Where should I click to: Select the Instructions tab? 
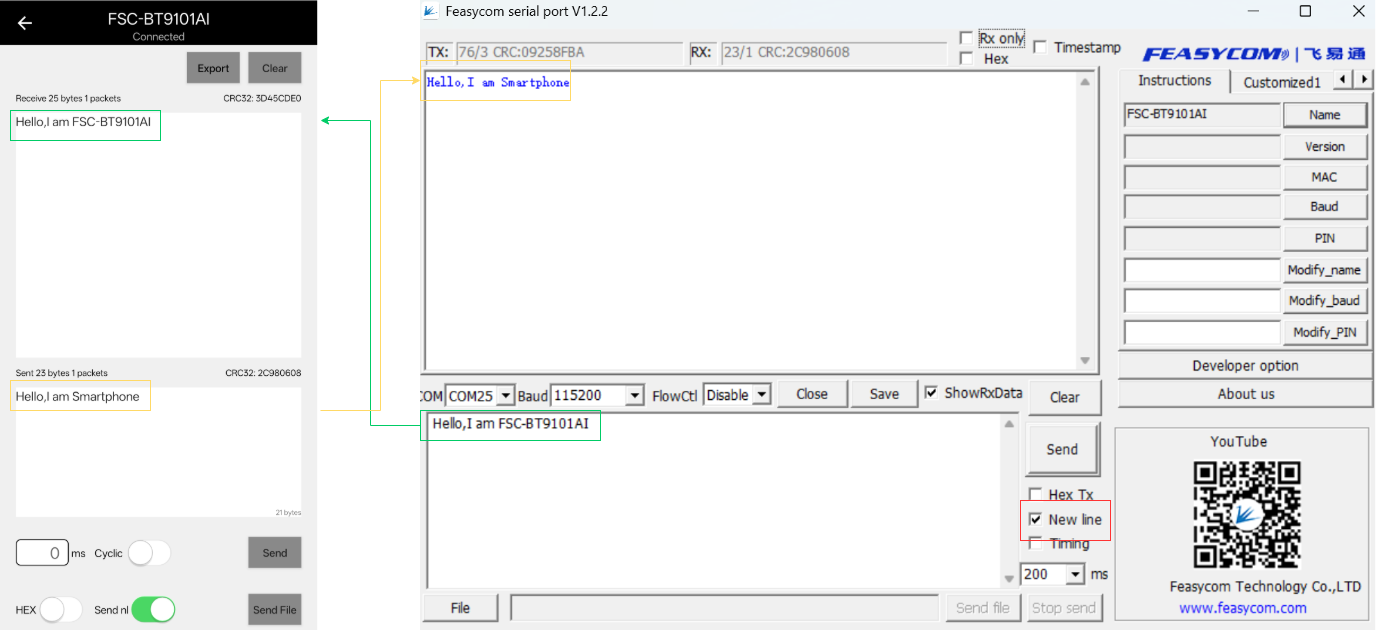1173,80
